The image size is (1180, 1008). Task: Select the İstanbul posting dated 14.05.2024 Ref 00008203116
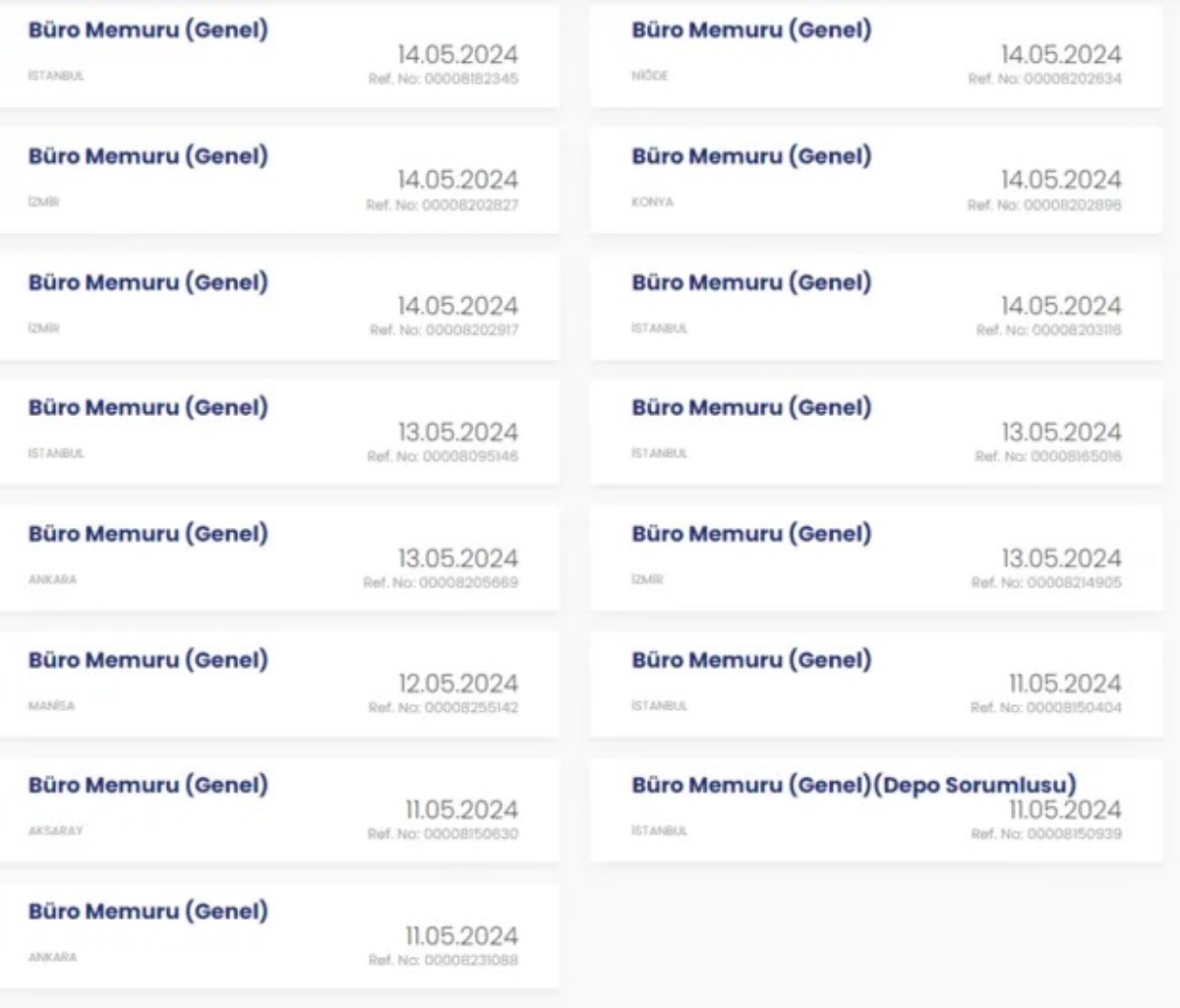(875, 307)
